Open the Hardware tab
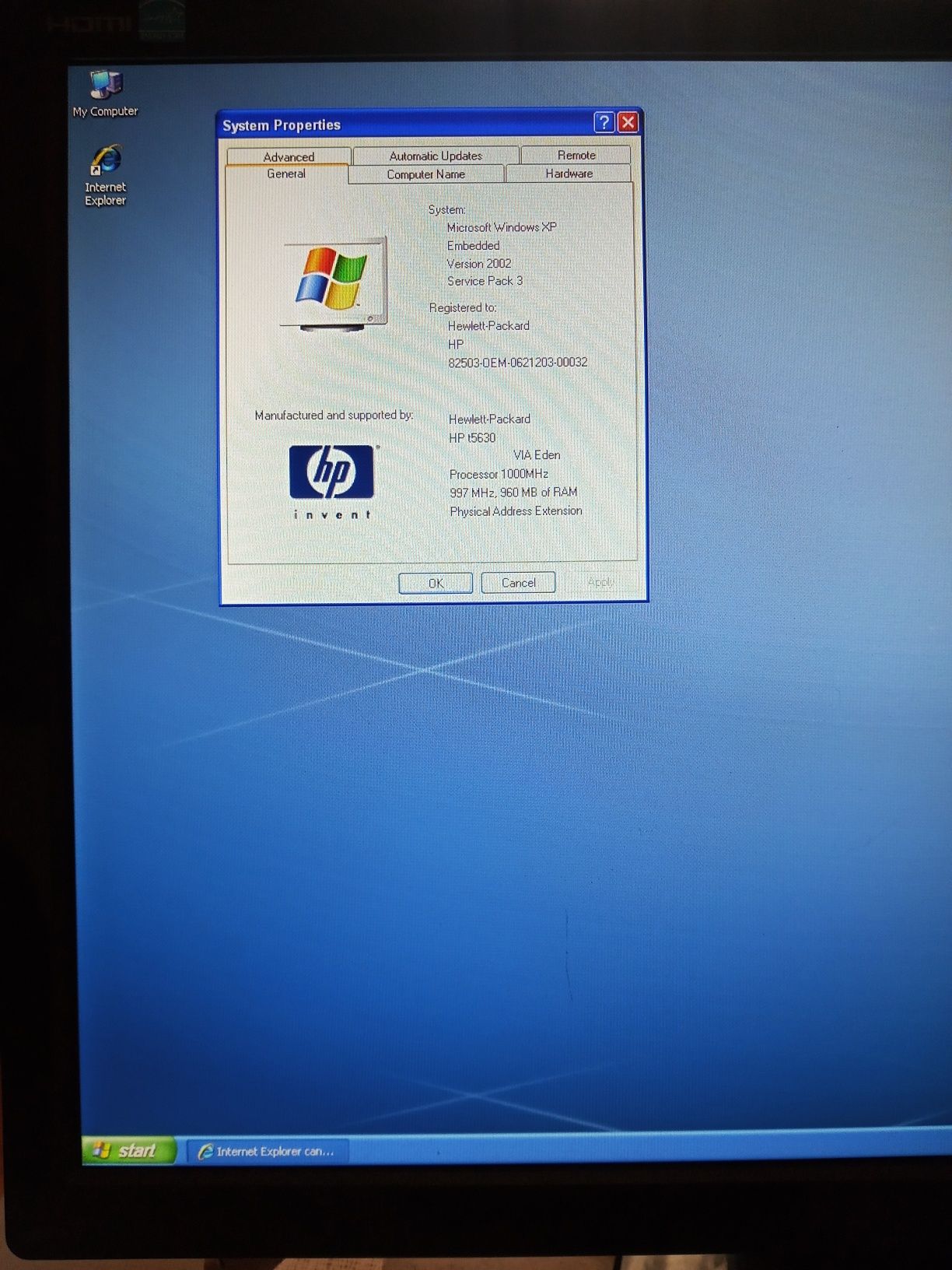This screenshot has width=952, height=1270. point(569,174)
